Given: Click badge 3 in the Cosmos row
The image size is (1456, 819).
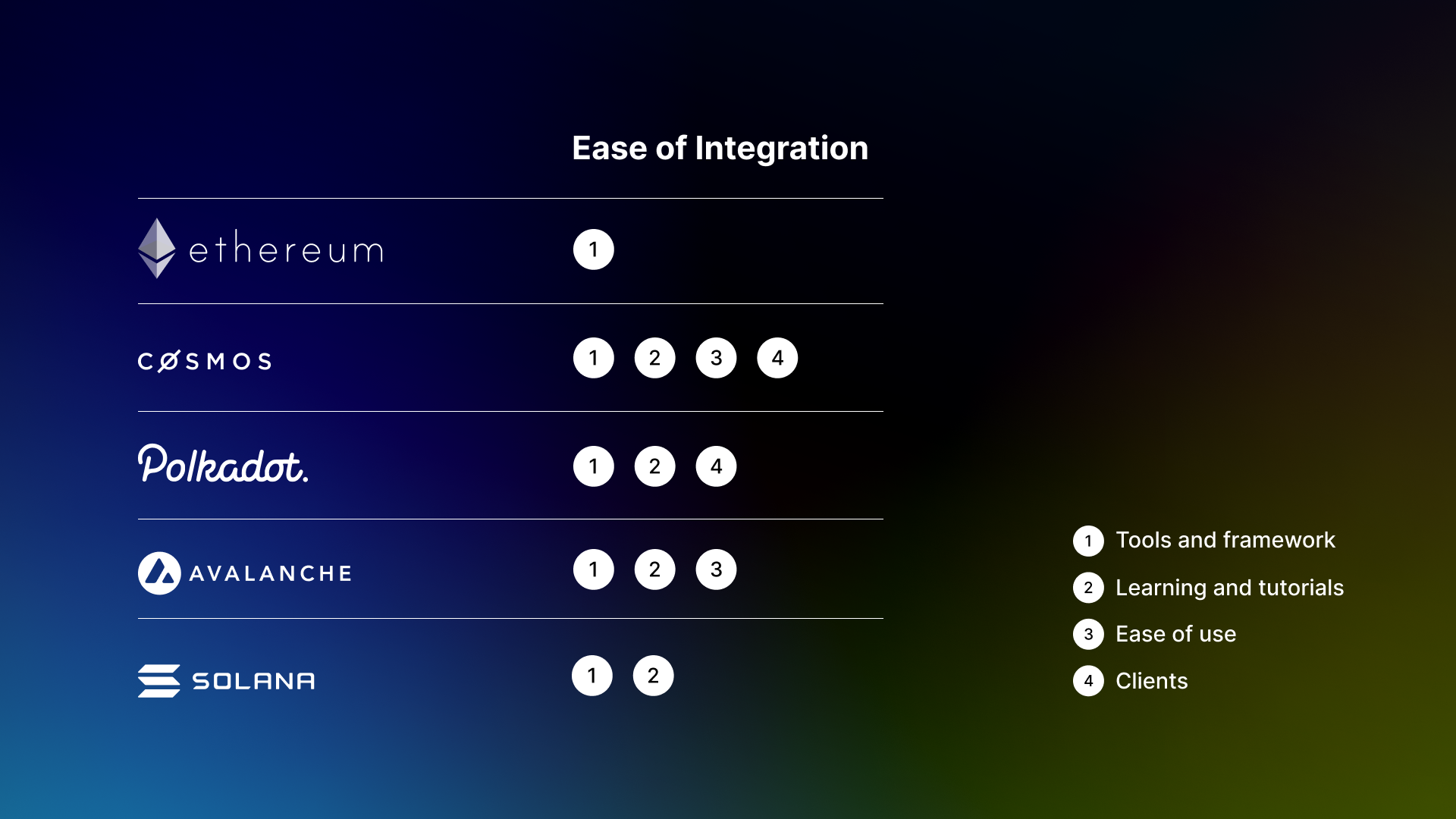Looking at the screenshot, I should tap(716, 358).
